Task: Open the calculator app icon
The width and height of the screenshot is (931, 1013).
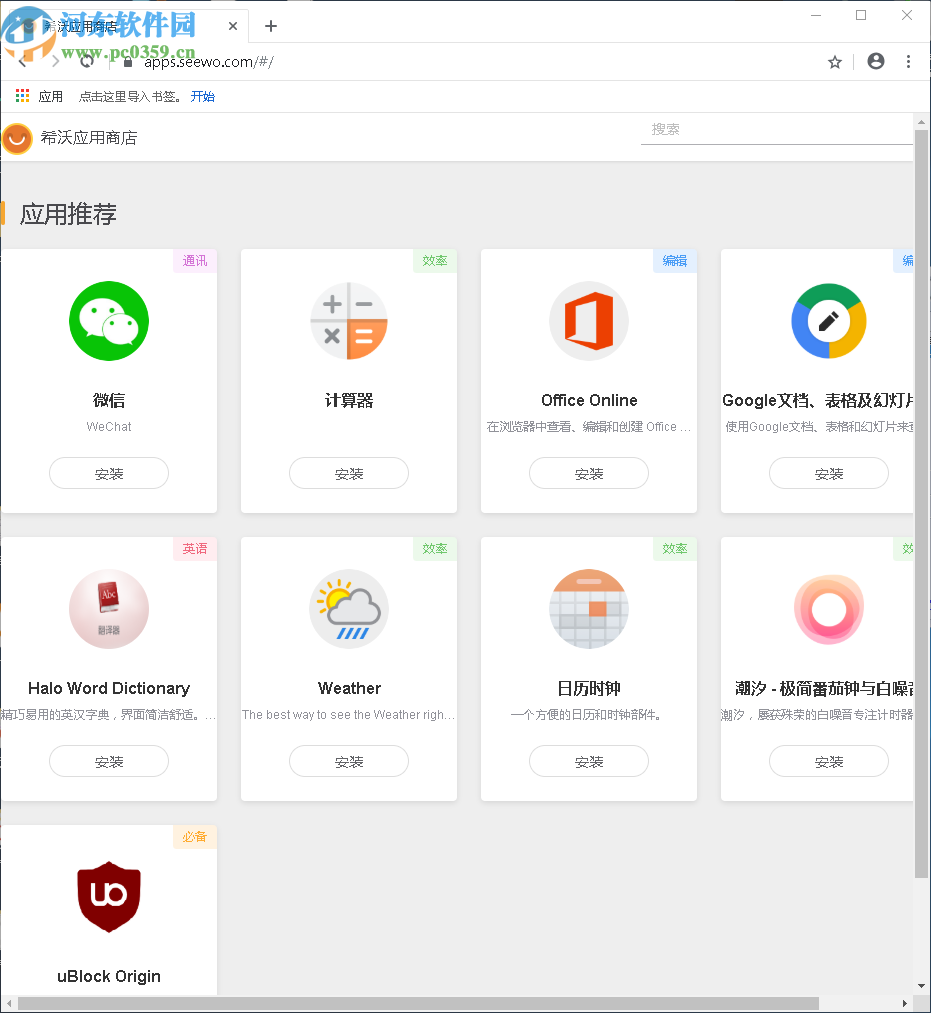Action: 349,321
